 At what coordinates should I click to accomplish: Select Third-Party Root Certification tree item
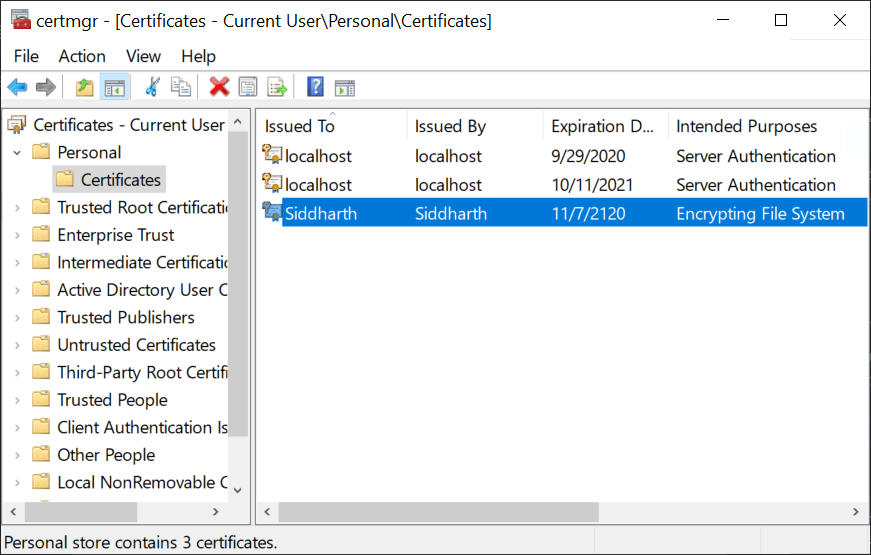click(x=142, y=372)
